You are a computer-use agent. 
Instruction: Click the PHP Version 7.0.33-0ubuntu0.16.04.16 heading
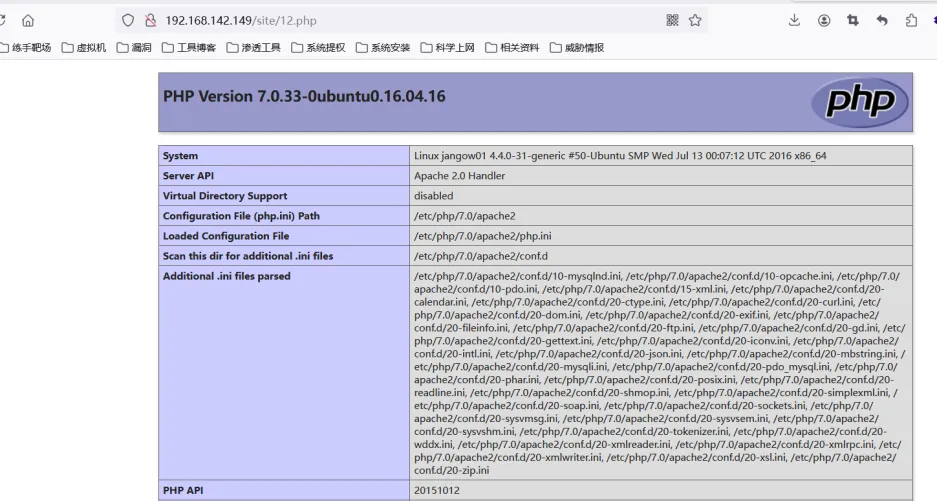click(x=304, y=96)
